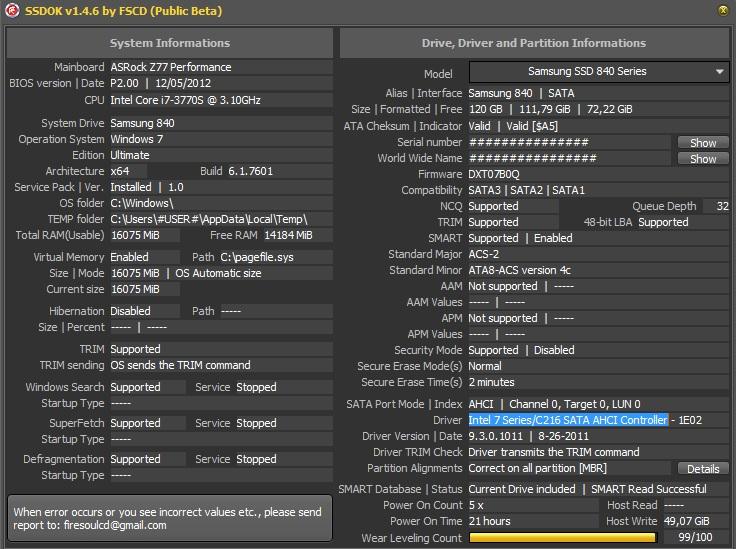
Task: Click Compatibility value SATA3 | SATA2 | SATA1
Action: pos(527,190)
